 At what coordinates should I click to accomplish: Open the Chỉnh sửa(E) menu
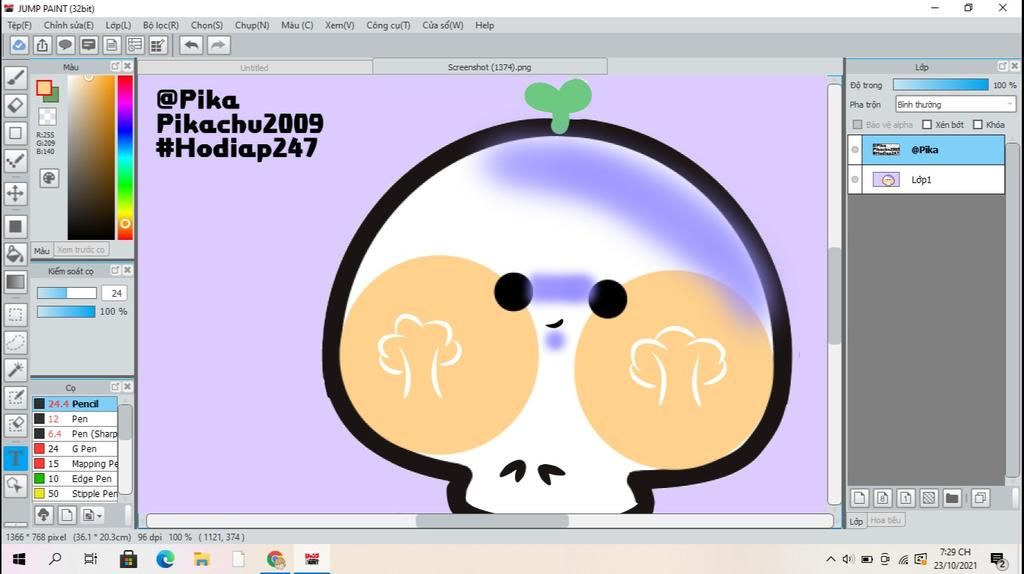69,25
